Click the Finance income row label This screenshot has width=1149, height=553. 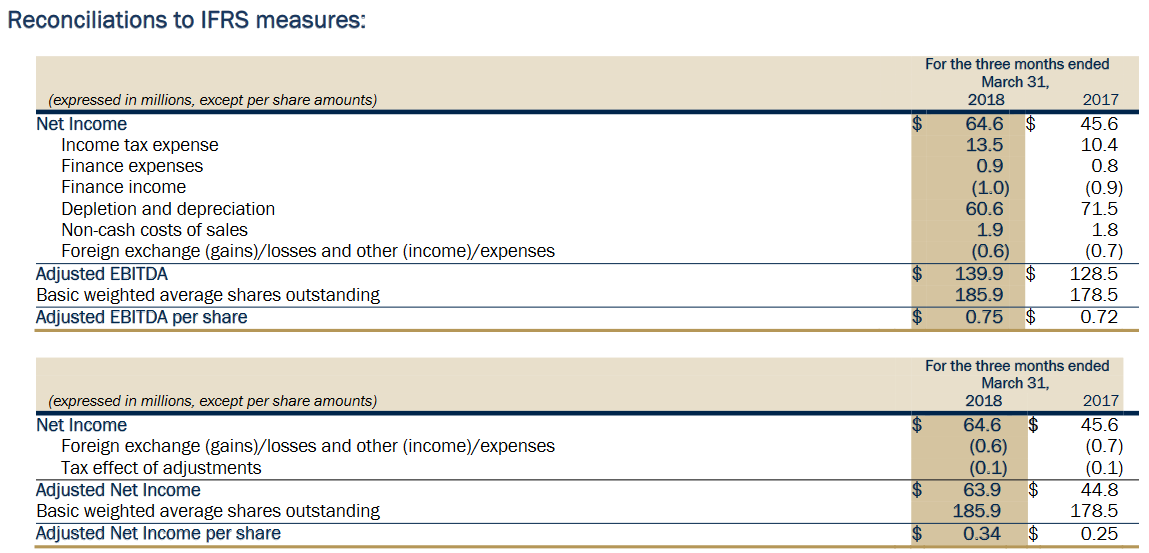(x=123, y=187)
